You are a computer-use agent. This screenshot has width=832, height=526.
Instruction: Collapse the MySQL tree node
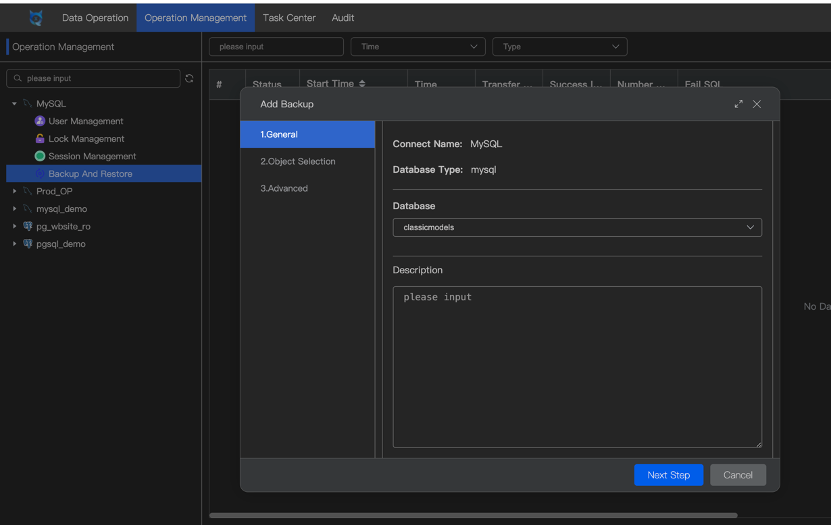click(15, 104)
